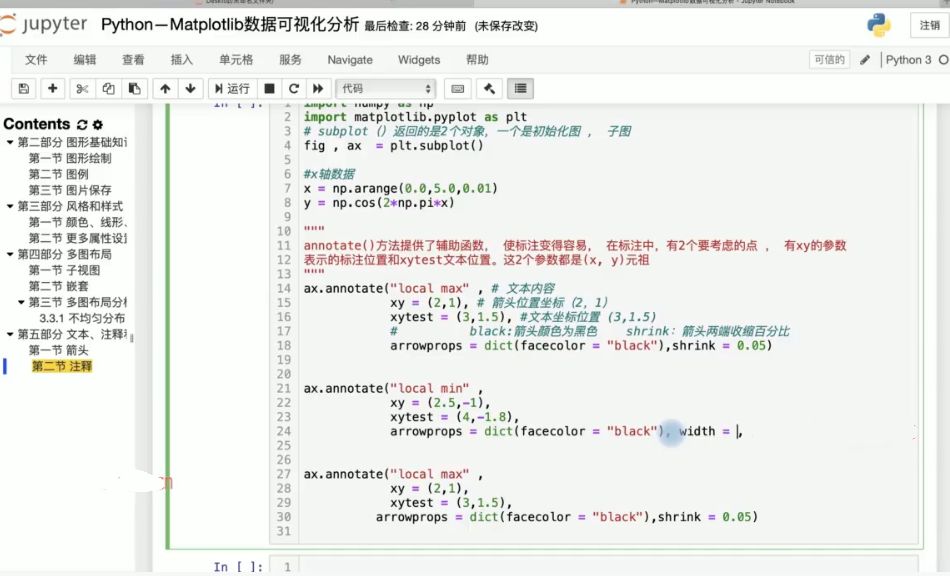Refresh the Contents panel
The height and width of the screenshot is (576, 950).
pyautogui.click(x=81, y=123)
